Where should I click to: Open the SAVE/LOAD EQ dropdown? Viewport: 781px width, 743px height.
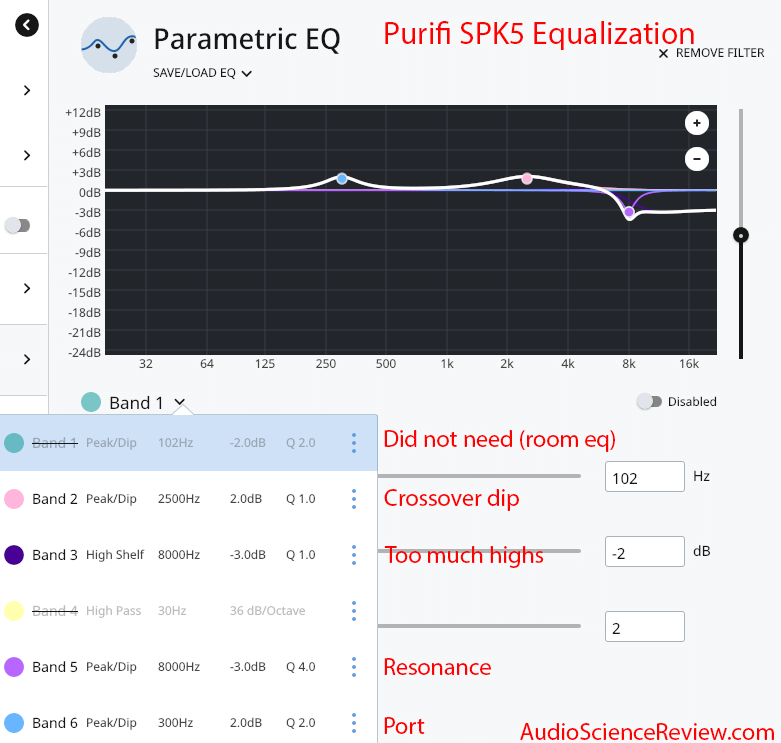(x=202, y=73)
